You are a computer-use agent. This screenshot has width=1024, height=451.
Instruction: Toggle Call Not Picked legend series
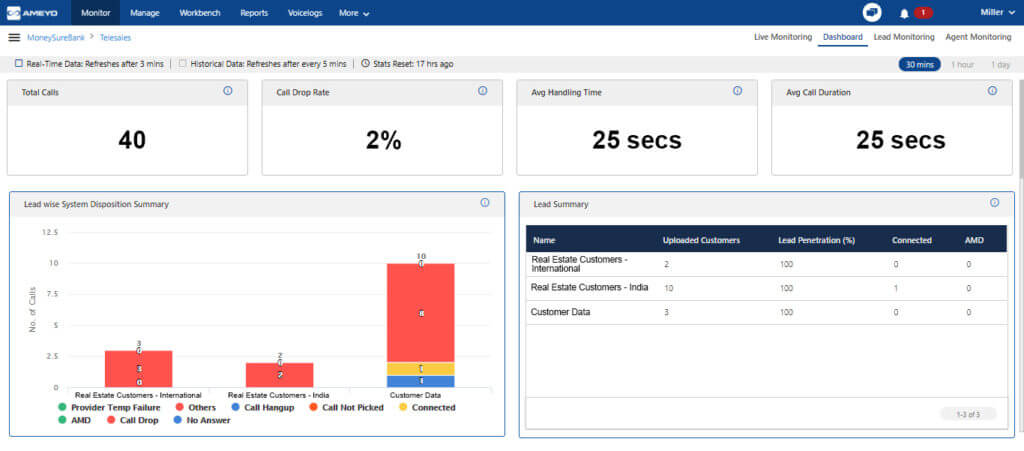(x=346, y=407)
